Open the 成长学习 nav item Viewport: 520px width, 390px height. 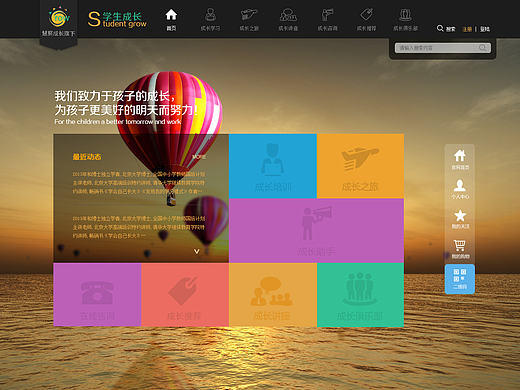(210, 20)
